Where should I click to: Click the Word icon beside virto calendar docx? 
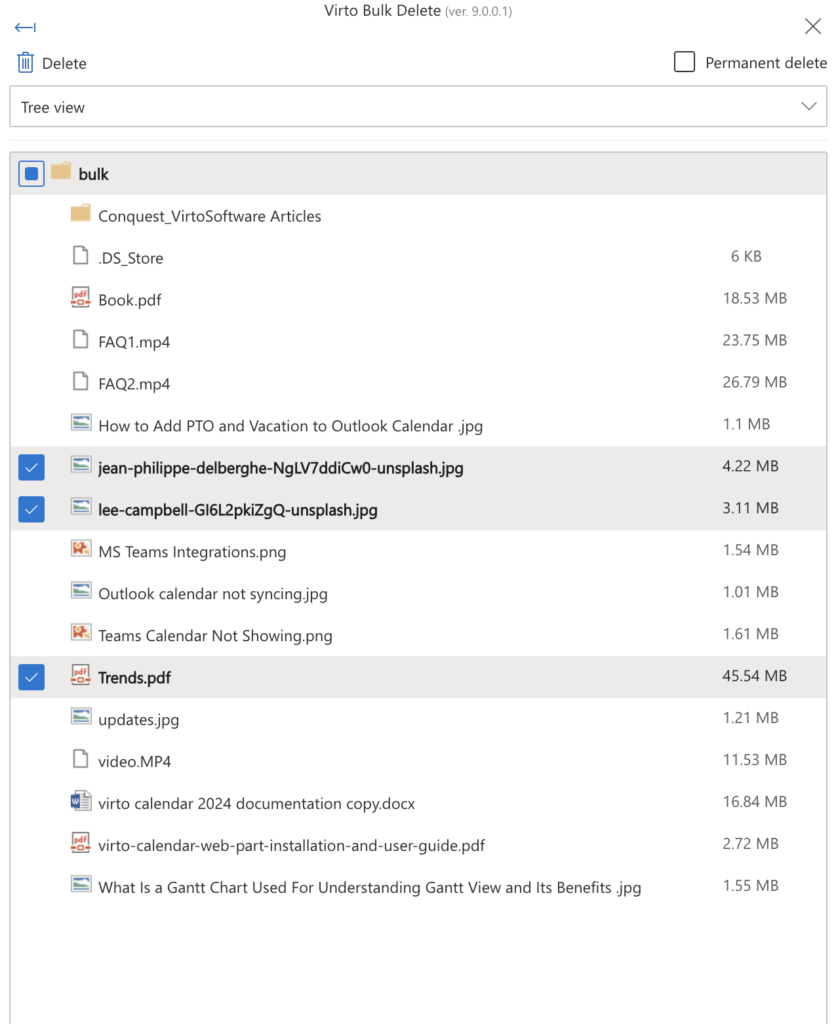pos(80,801)
